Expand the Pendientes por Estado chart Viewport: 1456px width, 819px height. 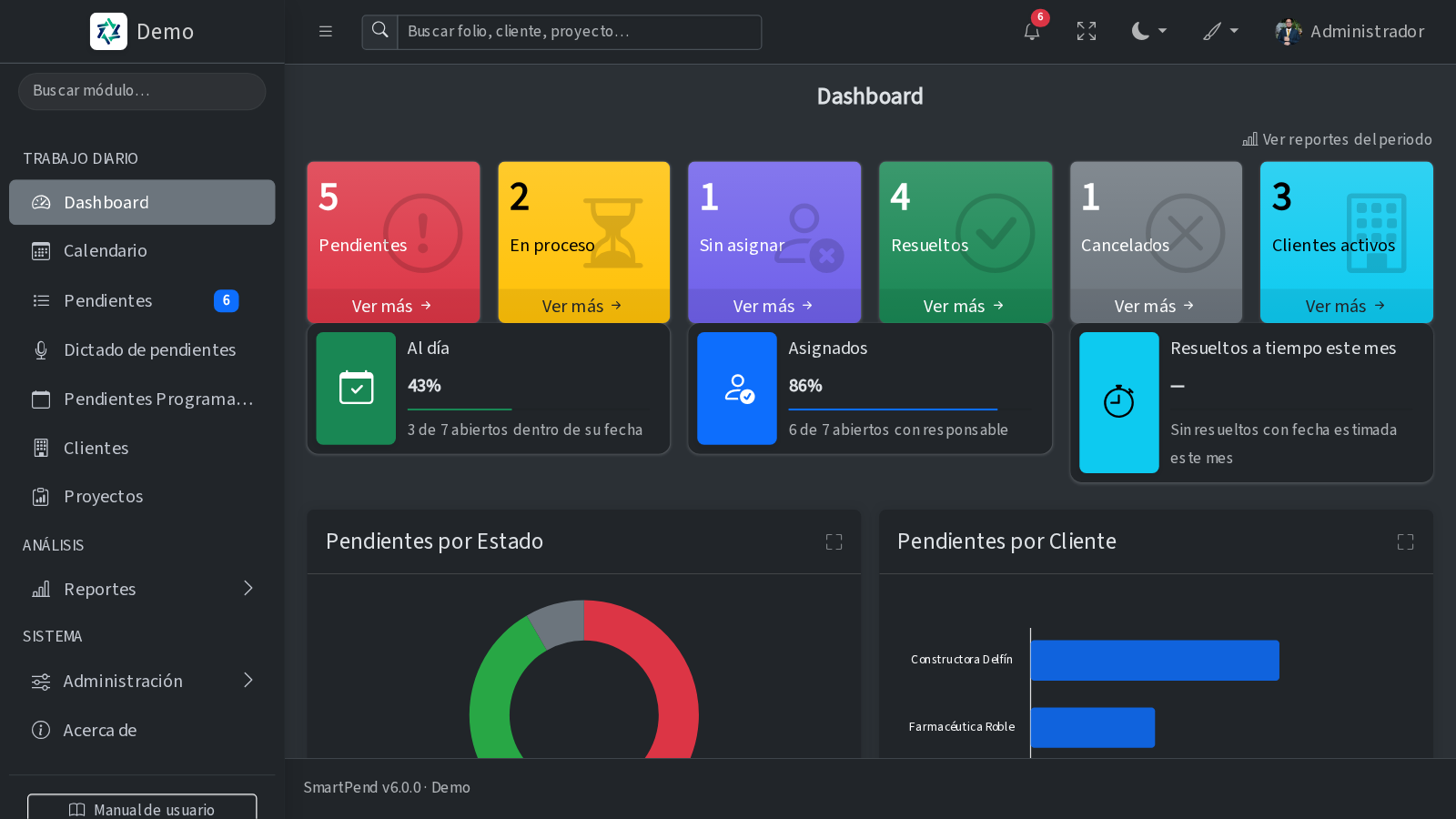[x=834, y=542]
